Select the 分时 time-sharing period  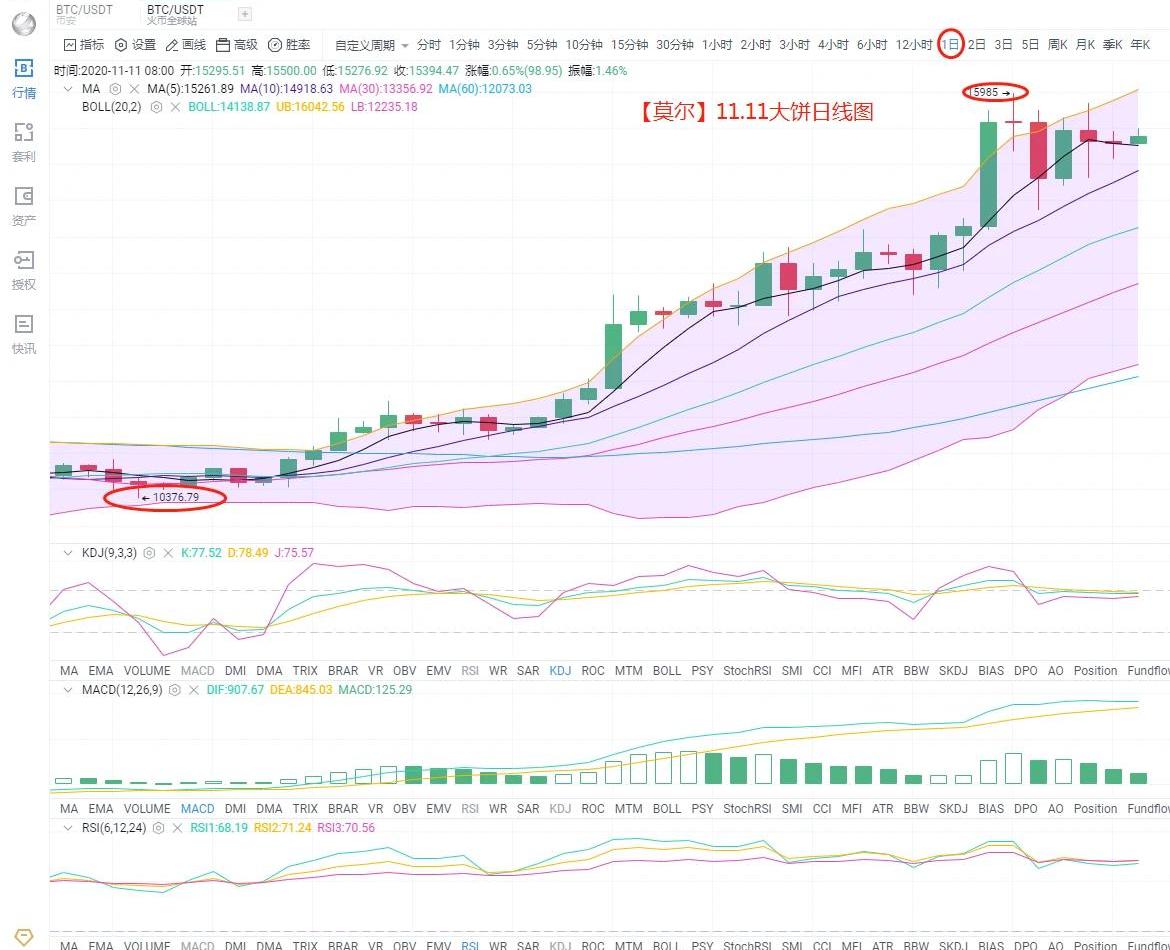point(428,45)
